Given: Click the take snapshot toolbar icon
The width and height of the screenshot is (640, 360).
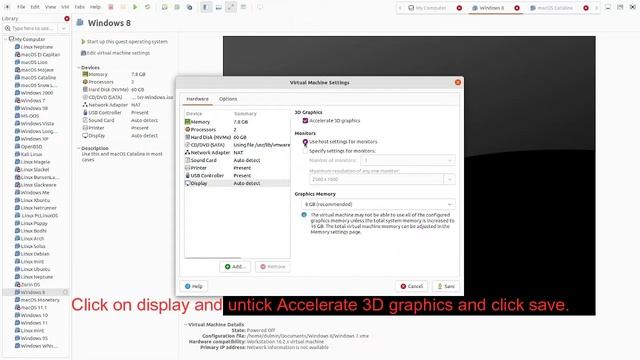Looking at the screenshot, I should tap(164, 7).
